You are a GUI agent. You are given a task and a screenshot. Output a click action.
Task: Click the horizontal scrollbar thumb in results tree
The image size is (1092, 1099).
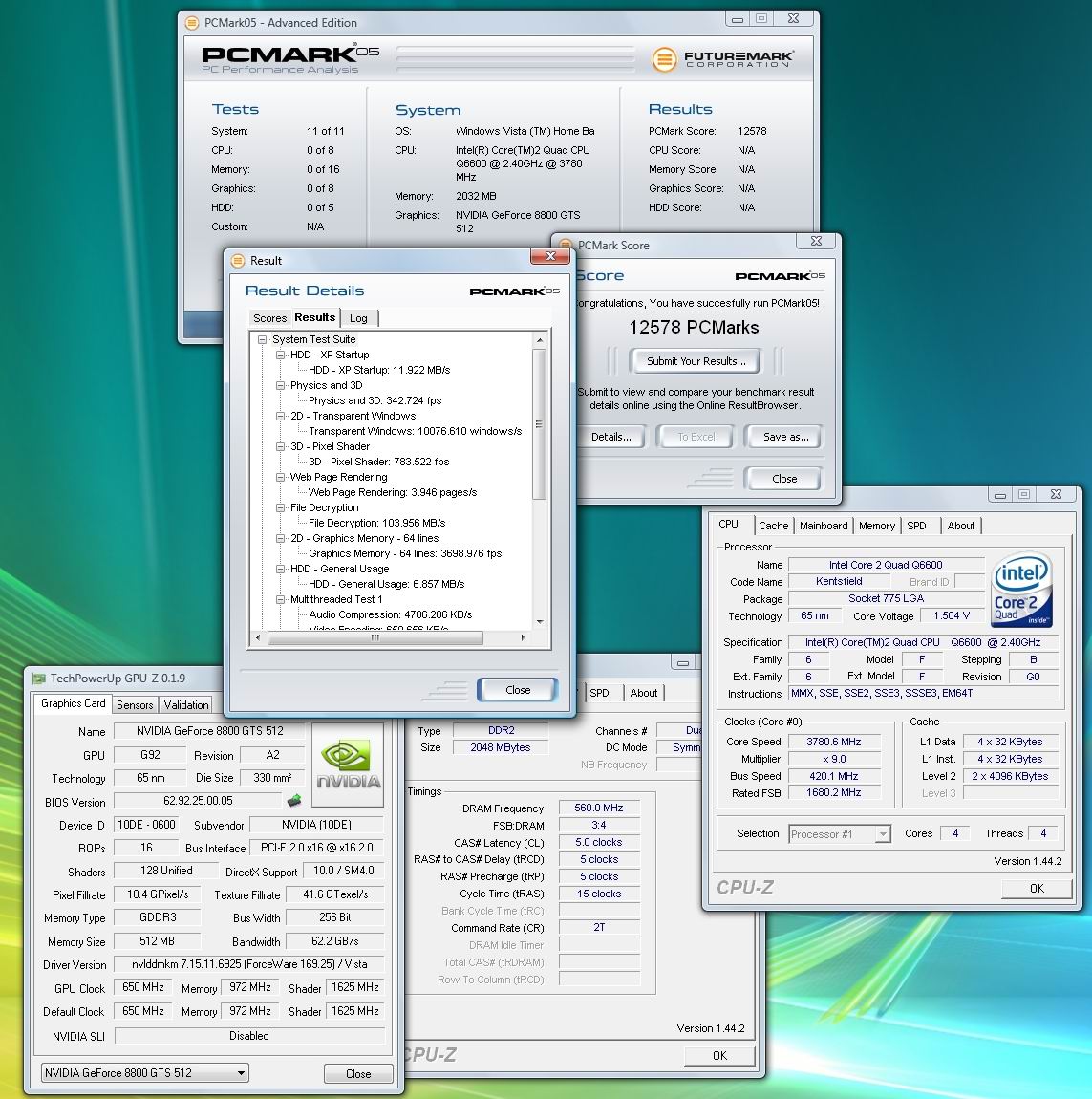pos(375,637)
